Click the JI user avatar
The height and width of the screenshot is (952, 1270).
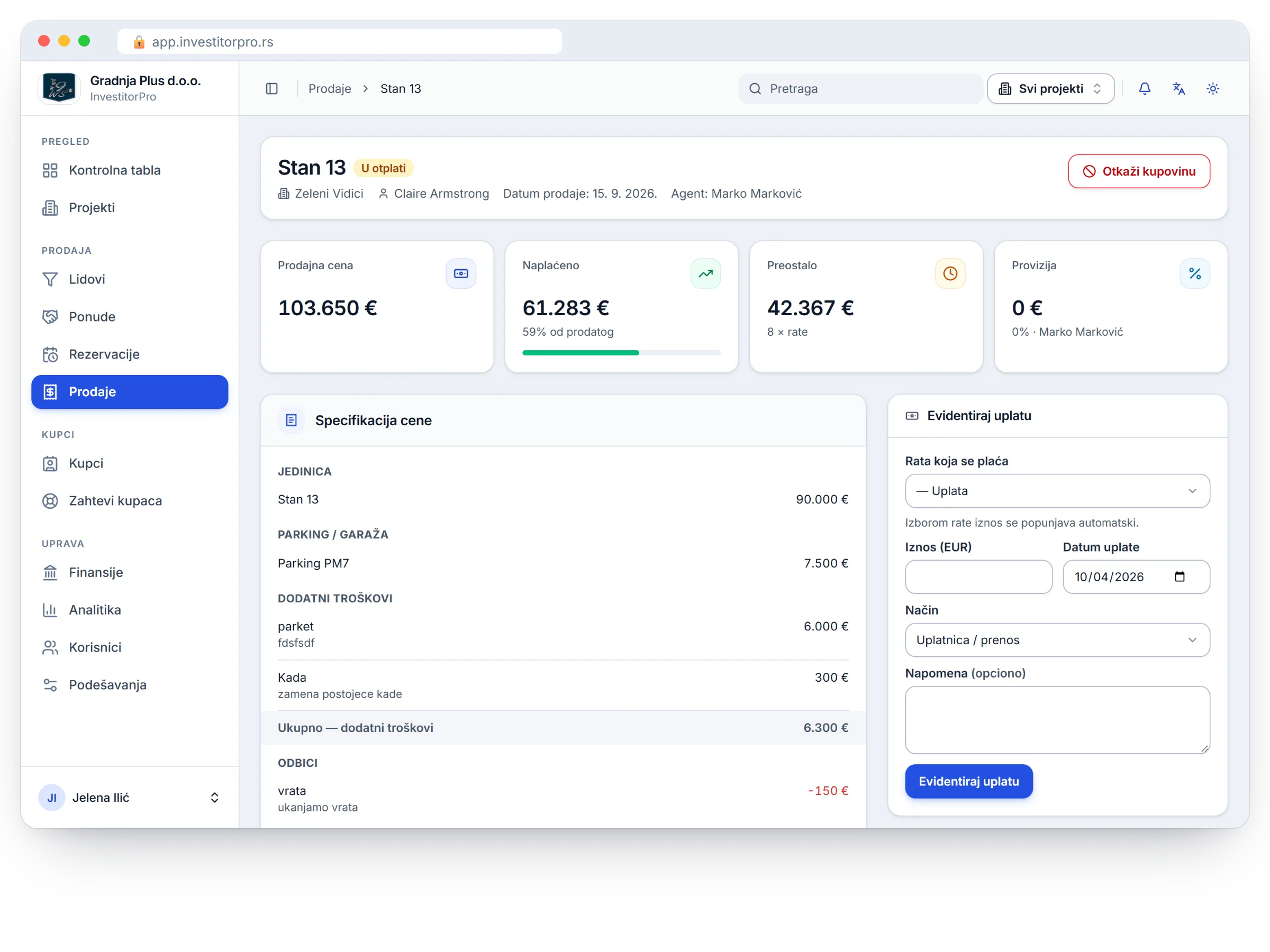click(x=52, y=797)
